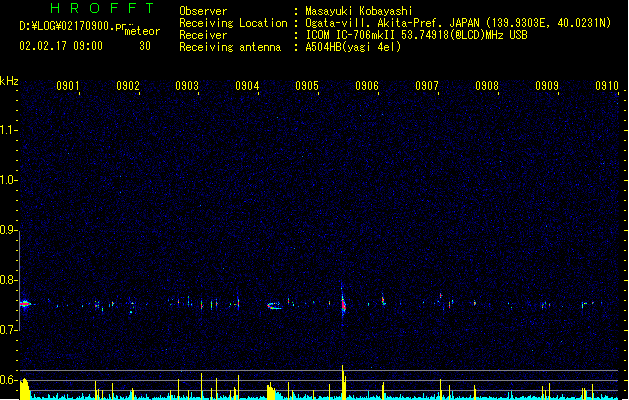629x400 pixels.
Task: Click the 0909 time marker
Action: [x=547, y=86]
